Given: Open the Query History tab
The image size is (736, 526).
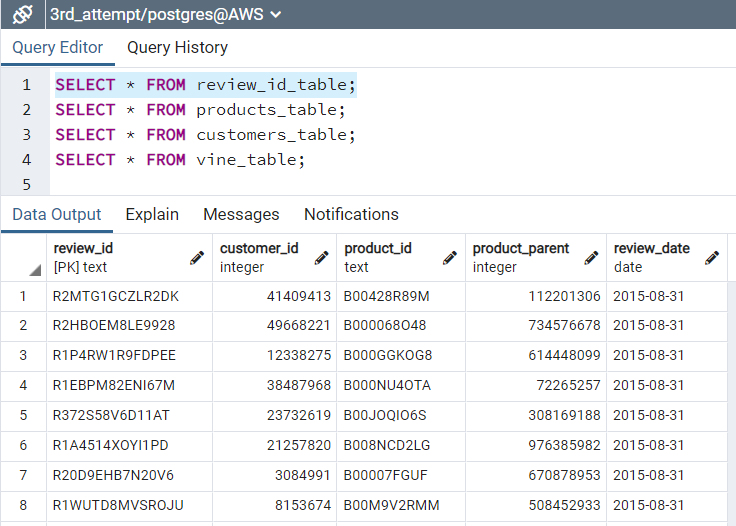Looking at the screenshot, I should coord(177,47).
